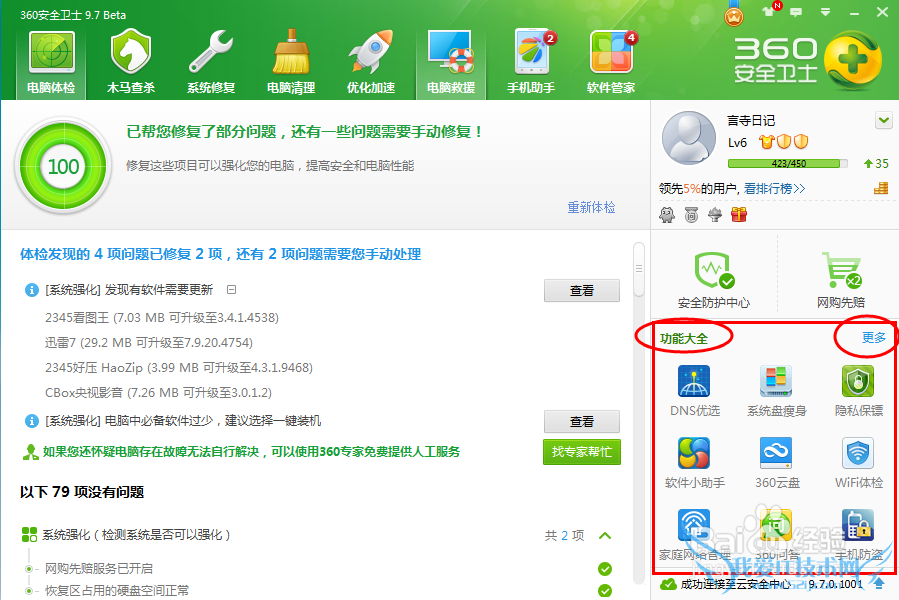Viewport: 899px width, 600px height.
Task: Launch 手机助手 from top toolbar
Action: 531,62
